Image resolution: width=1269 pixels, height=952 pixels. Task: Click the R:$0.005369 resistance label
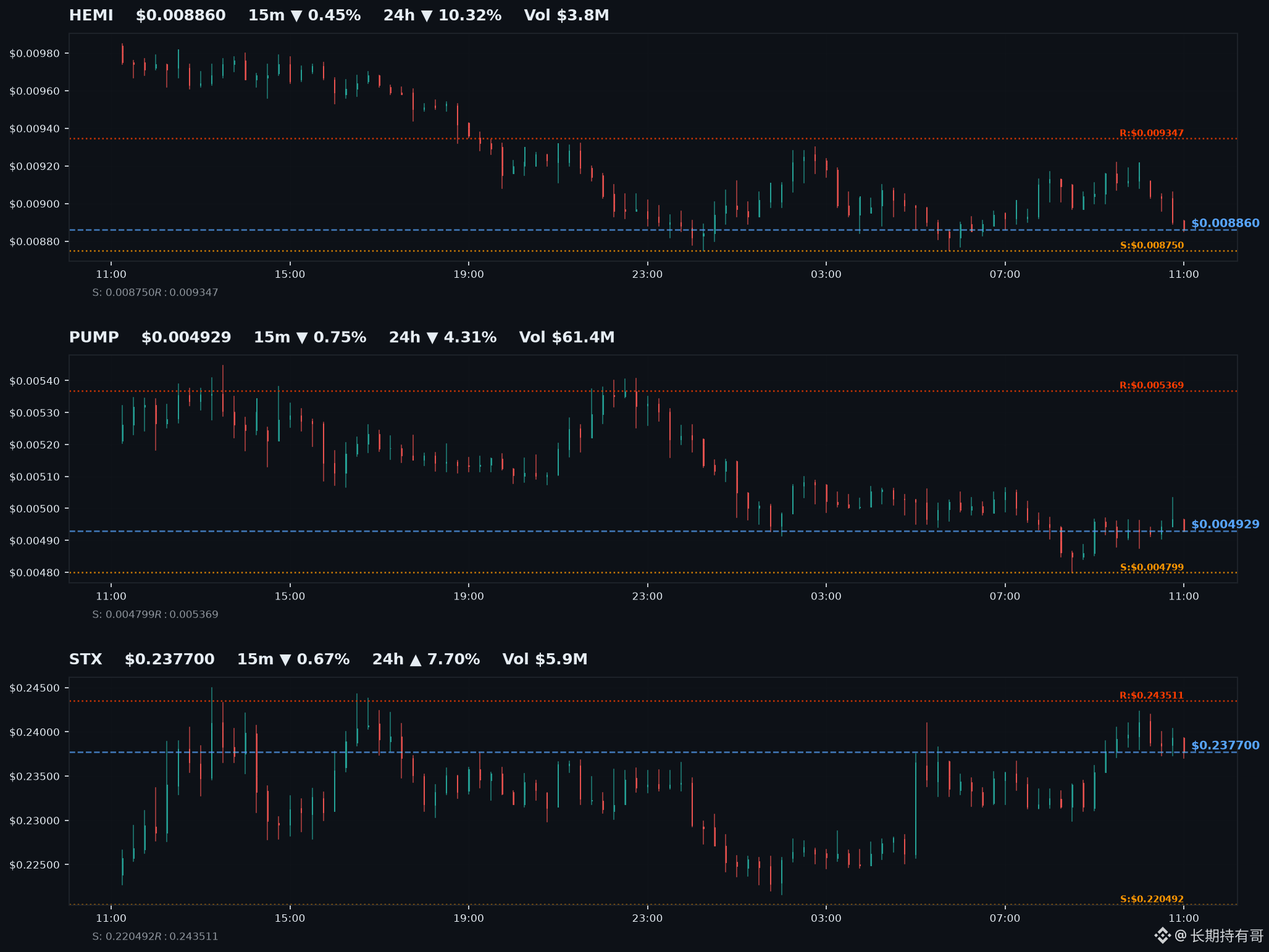pyautogui.click(x=1152, y=385)
